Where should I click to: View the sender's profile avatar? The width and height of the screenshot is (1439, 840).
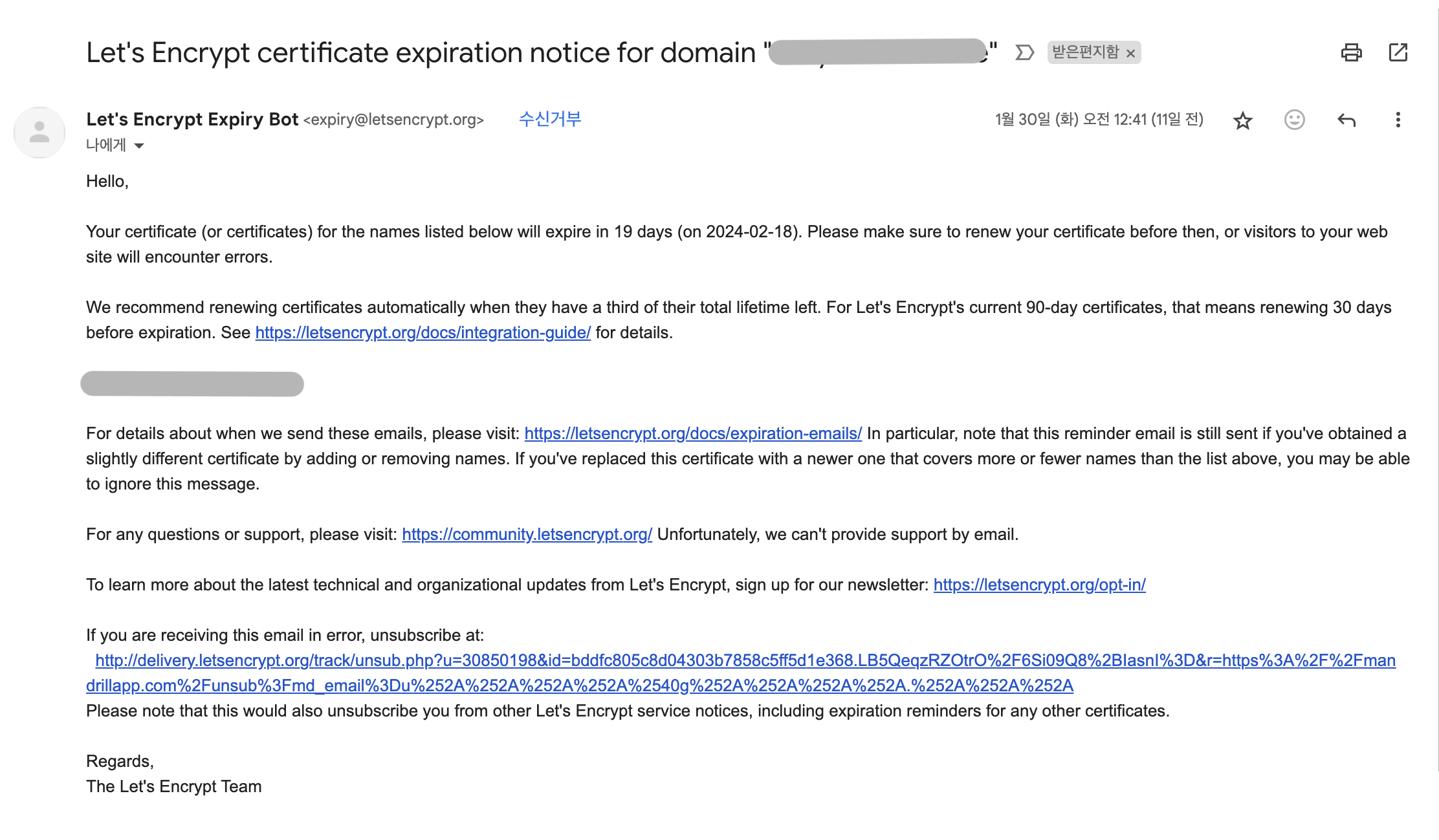tap(39, 132)
